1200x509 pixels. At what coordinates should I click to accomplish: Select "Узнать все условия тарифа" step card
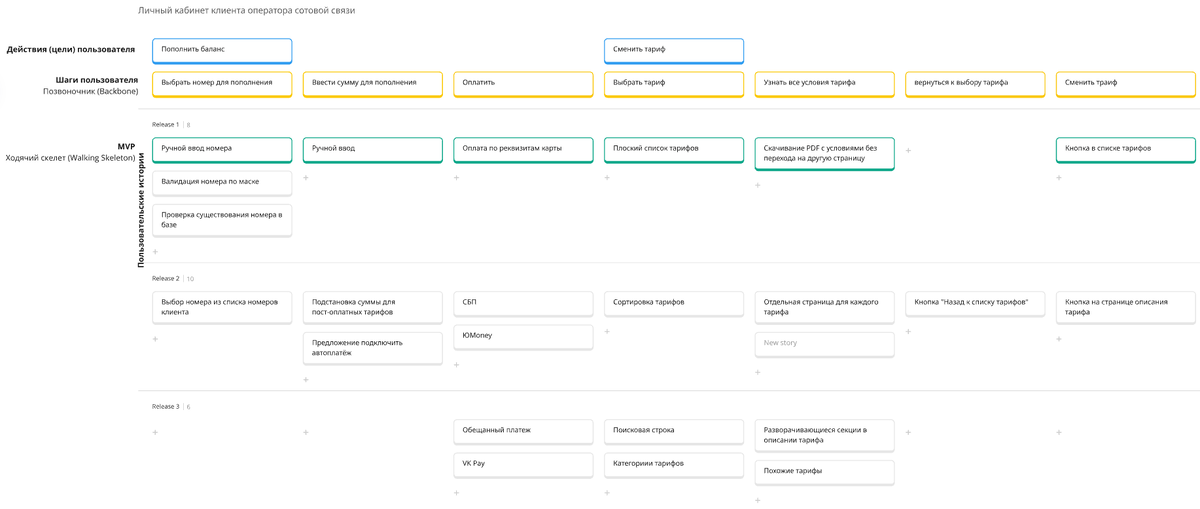point(824,83)
